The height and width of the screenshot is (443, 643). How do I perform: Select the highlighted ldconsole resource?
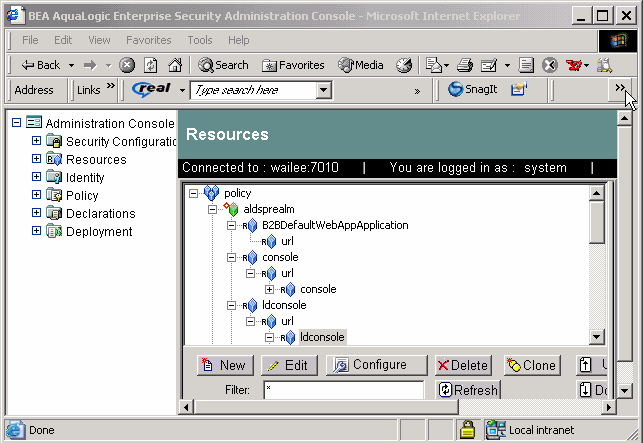pyautogui.click(x=322, y=337)
